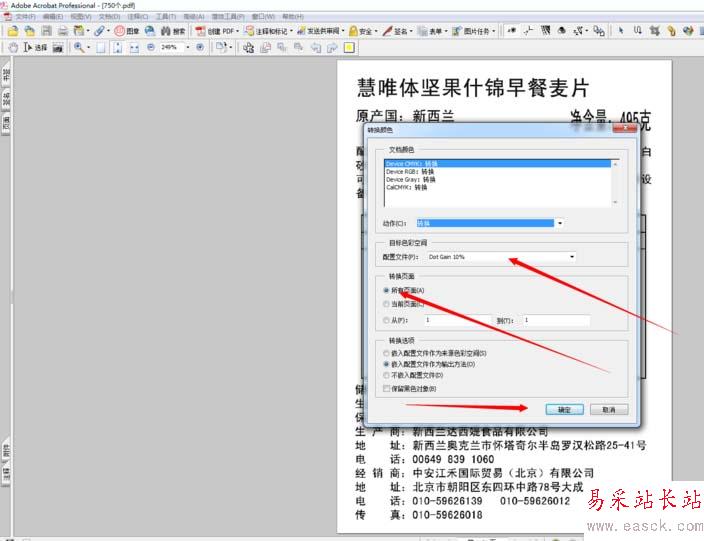Select Device Gray: 转换 list row
The image size is (704, 541).
click(x=497, y=179)
